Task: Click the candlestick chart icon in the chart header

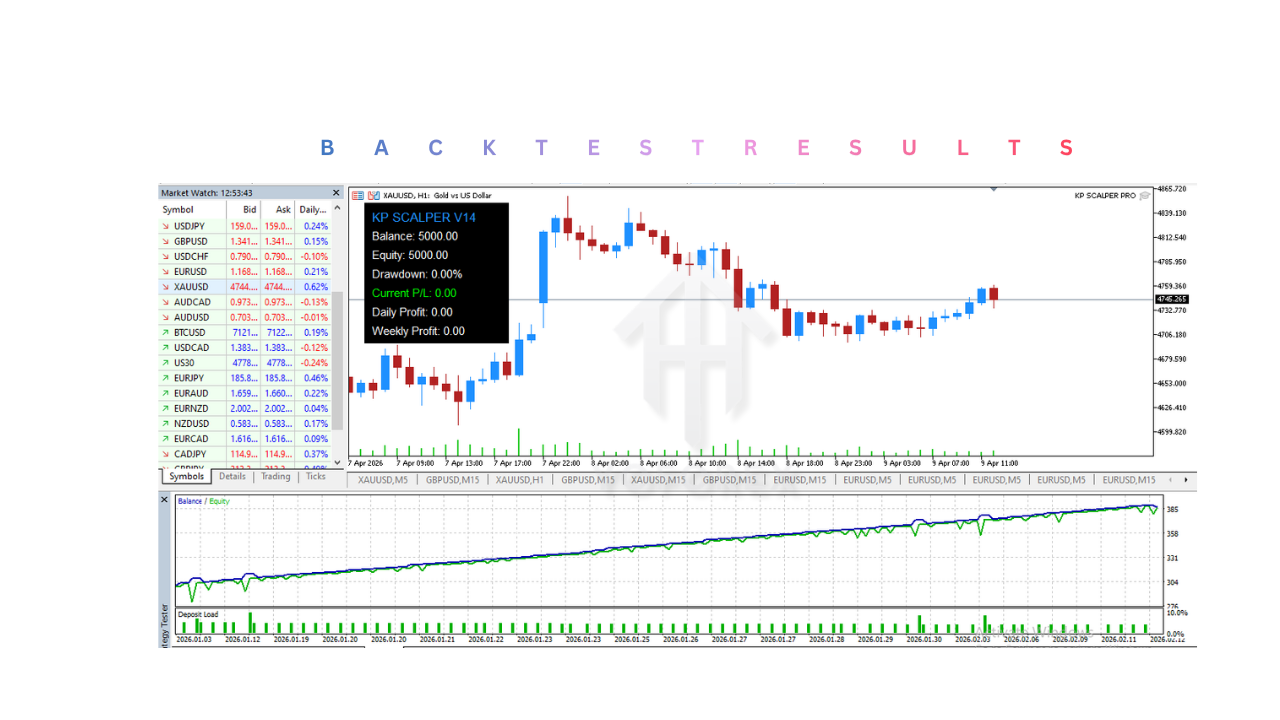Action: click(x=372, y=196)
